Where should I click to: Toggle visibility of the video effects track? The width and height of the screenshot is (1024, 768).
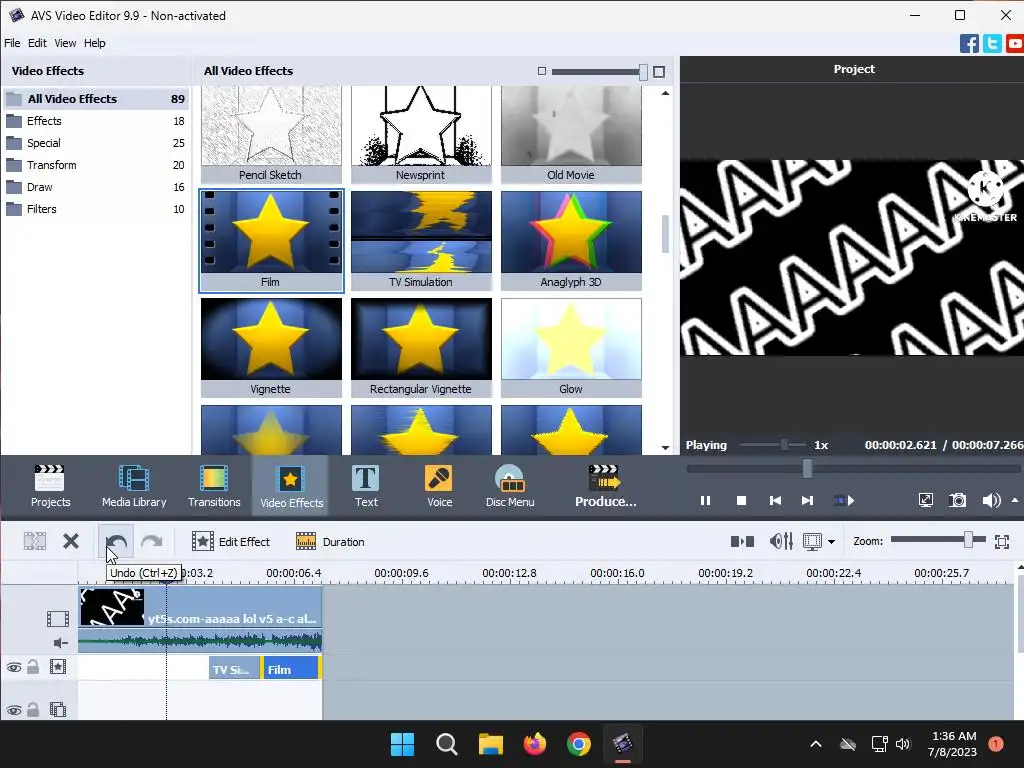pos(14,667)
